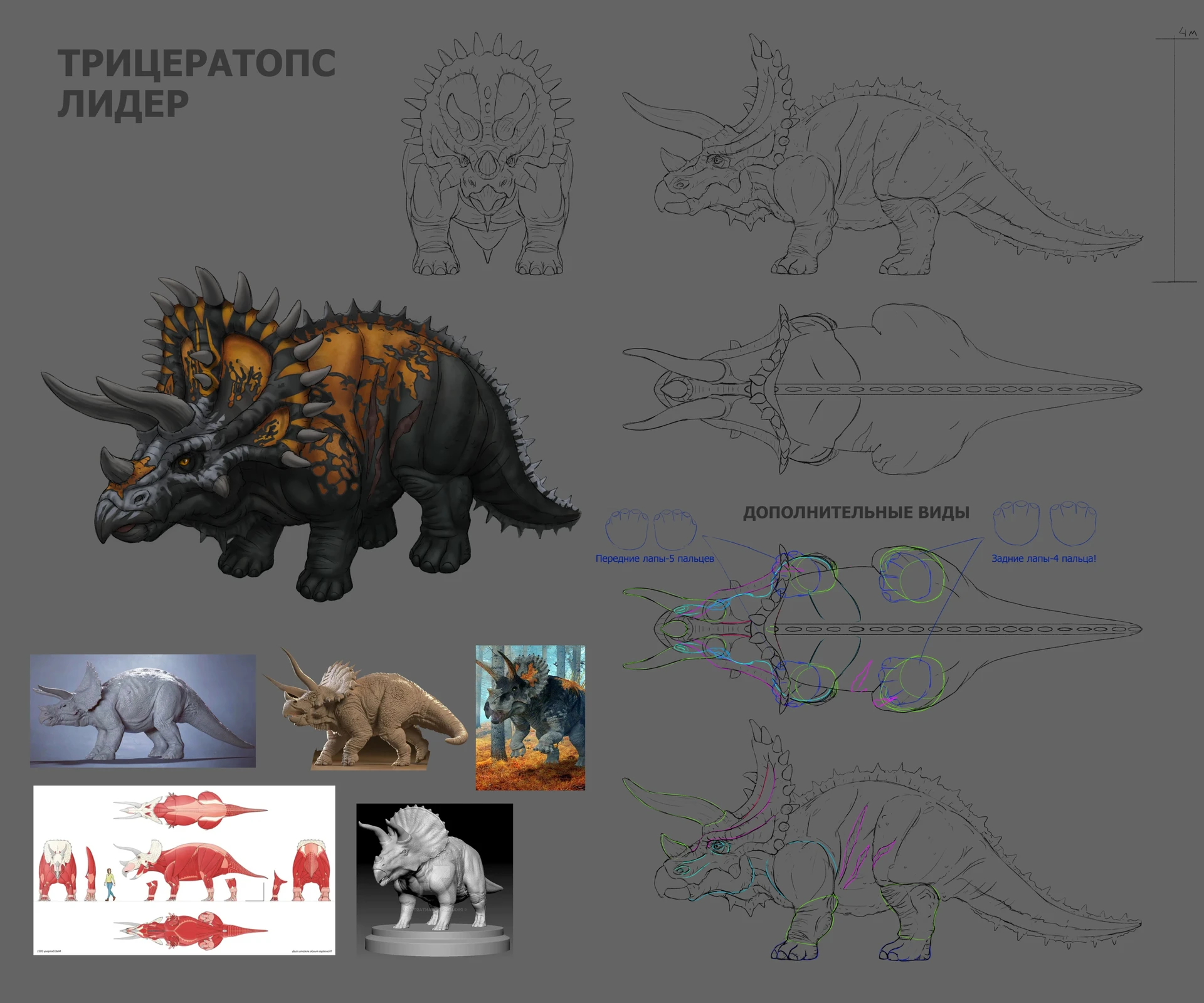Open the forest-scene Triceratops reference photo
Viewport: 1204px width, 1003px height.
(530, 715)
